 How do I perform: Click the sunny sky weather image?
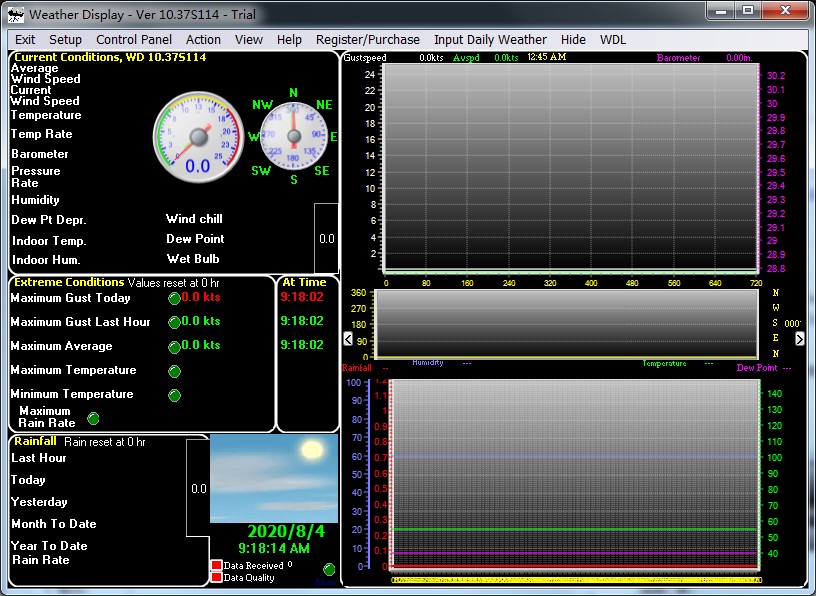(x=273, y=478)
